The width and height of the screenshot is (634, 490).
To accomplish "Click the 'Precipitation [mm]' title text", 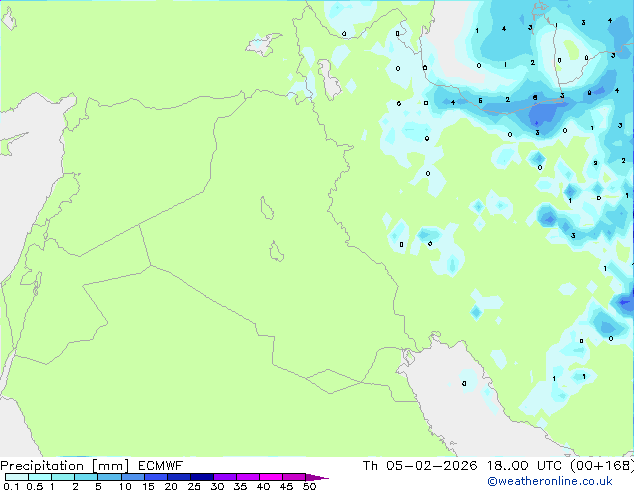I will [x=65, y=466].
